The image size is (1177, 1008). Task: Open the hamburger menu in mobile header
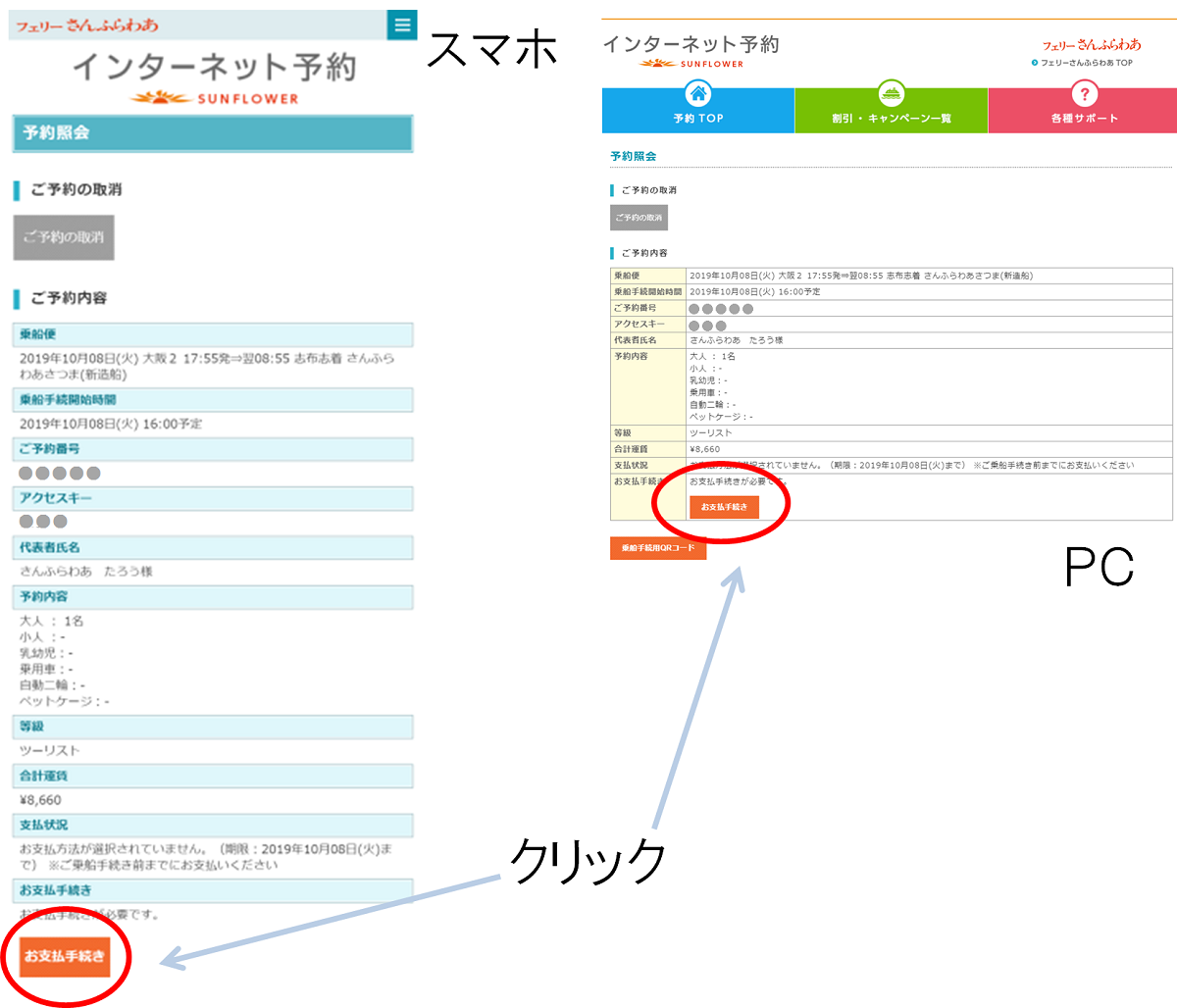pos(402,25)
